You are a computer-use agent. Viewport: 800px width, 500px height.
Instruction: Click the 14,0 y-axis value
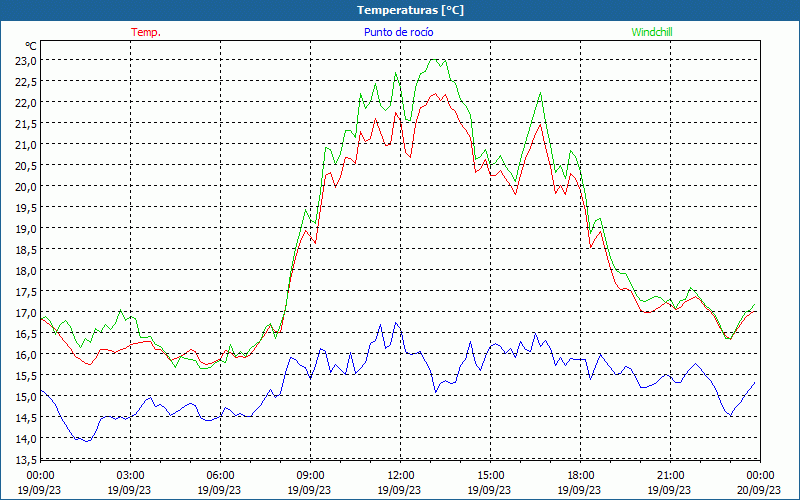(x=26, y=438)
